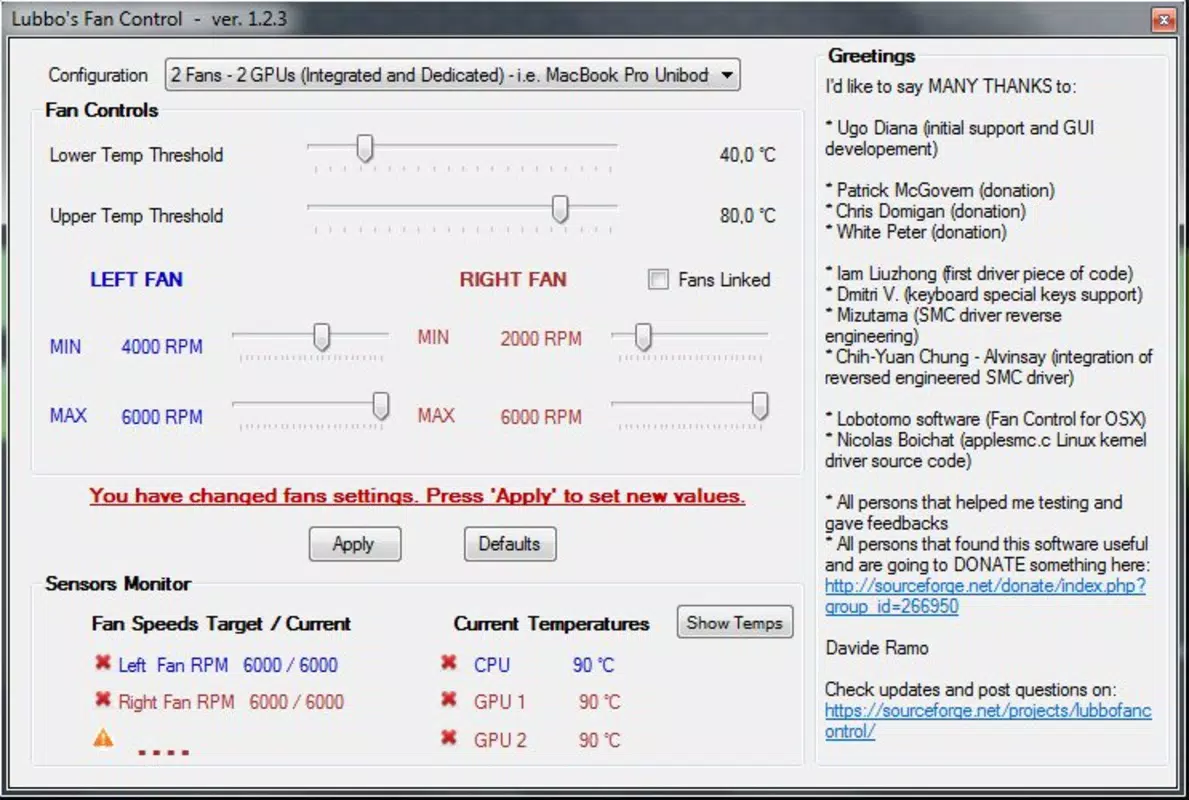Click the GPU 2 label

click(x=500, y=740)
